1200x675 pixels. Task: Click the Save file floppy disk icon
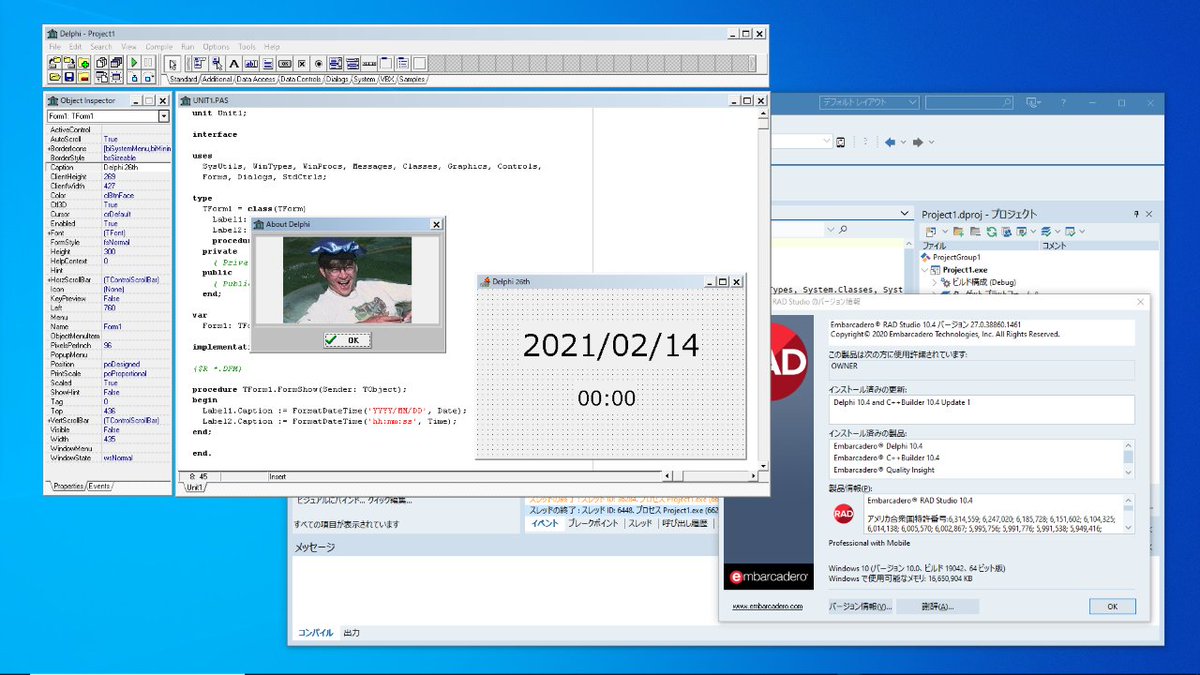pos(69,77)
